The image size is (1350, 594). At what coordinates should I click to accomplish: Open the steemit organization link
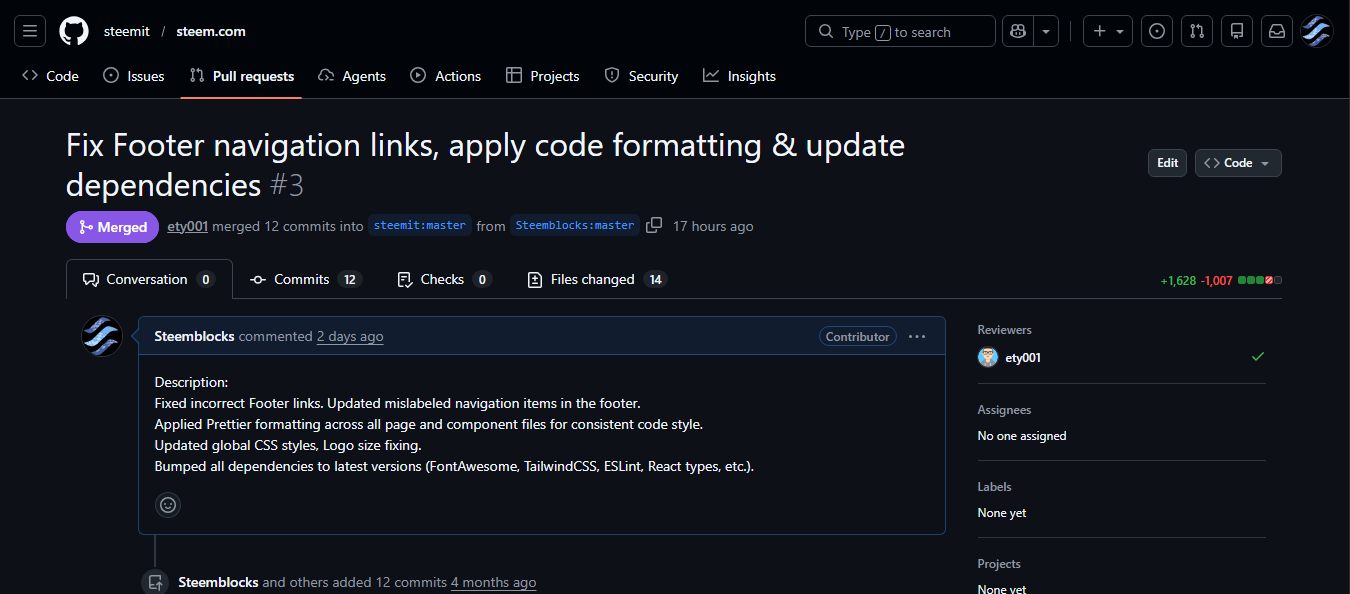[x=127, y=31]
